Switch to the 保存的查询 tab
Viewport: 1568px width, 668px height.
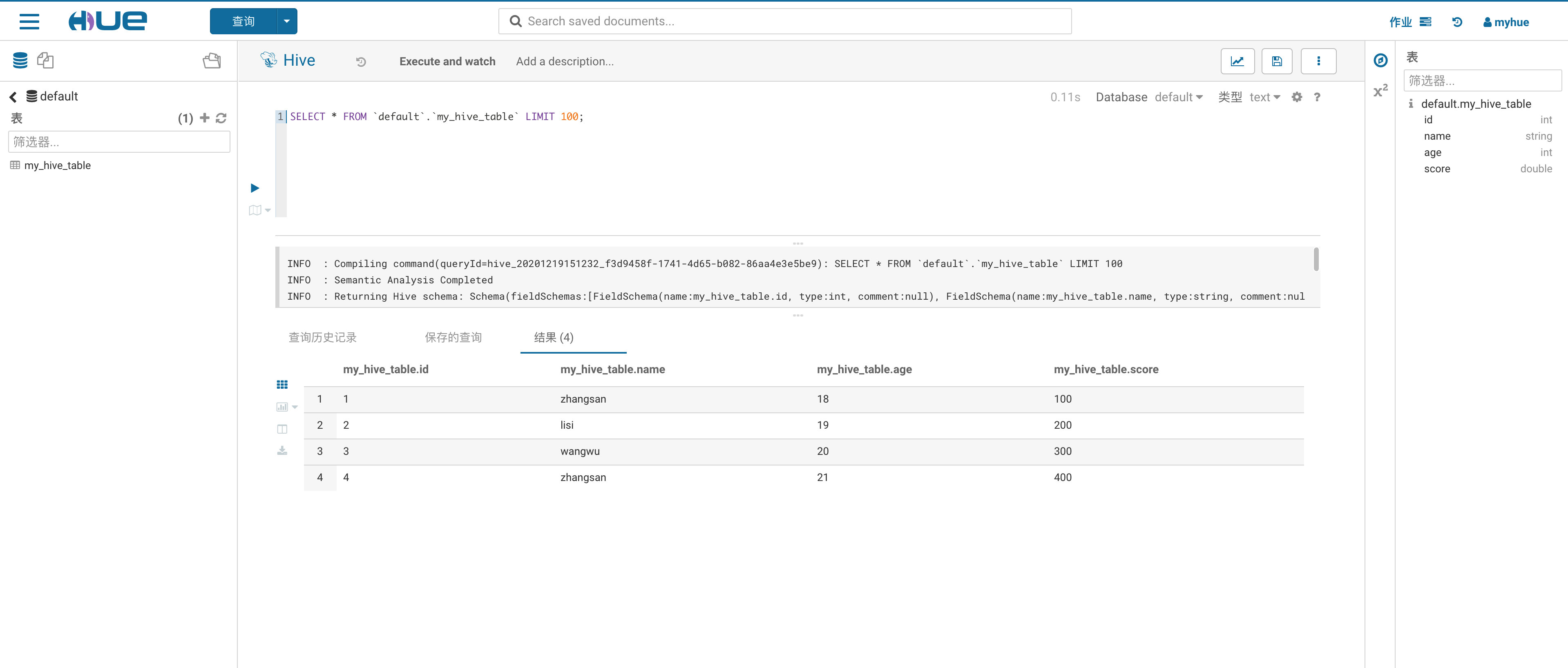click(x=453, y=338)
